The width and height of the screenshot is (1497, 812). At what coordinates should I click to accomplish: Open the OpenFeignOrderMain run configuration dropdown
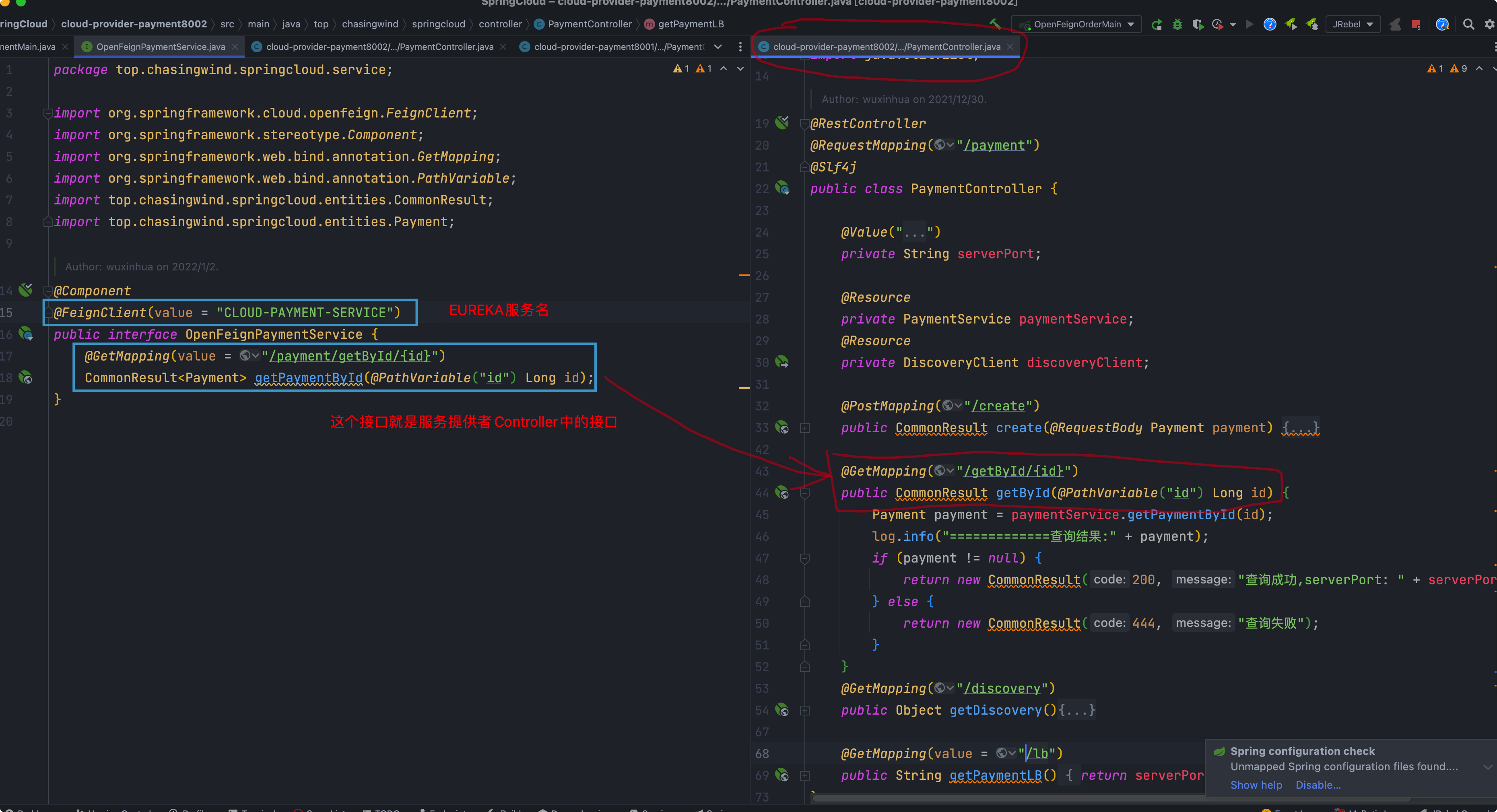[1077, 25]
